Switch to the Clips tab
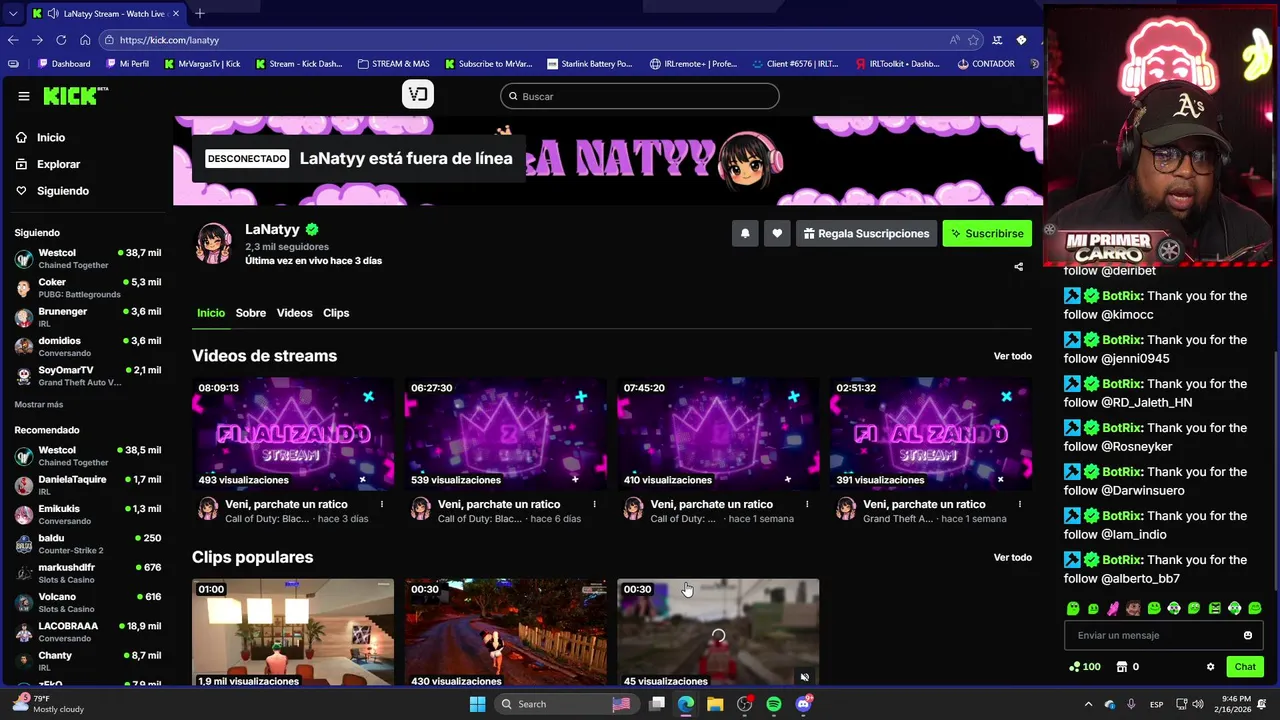Screen dimensions: 1280x720 point(336,313)
